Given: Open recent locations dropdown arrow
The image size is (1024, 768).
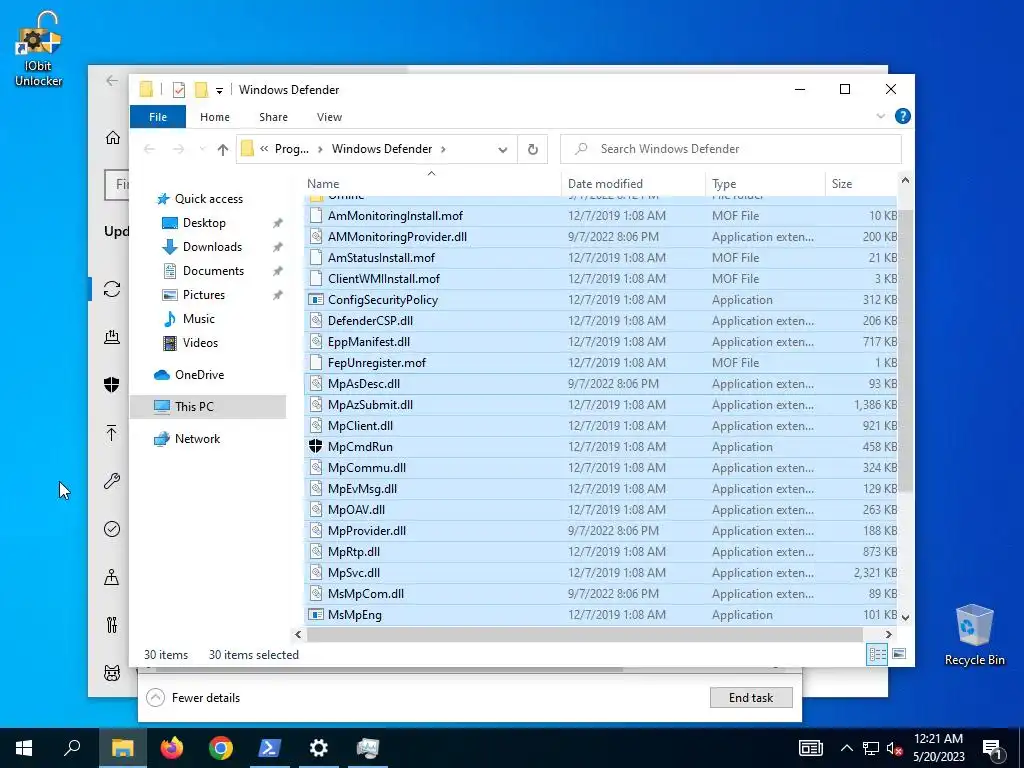Looking at the screenshot, I should click(x=202, y=150).
